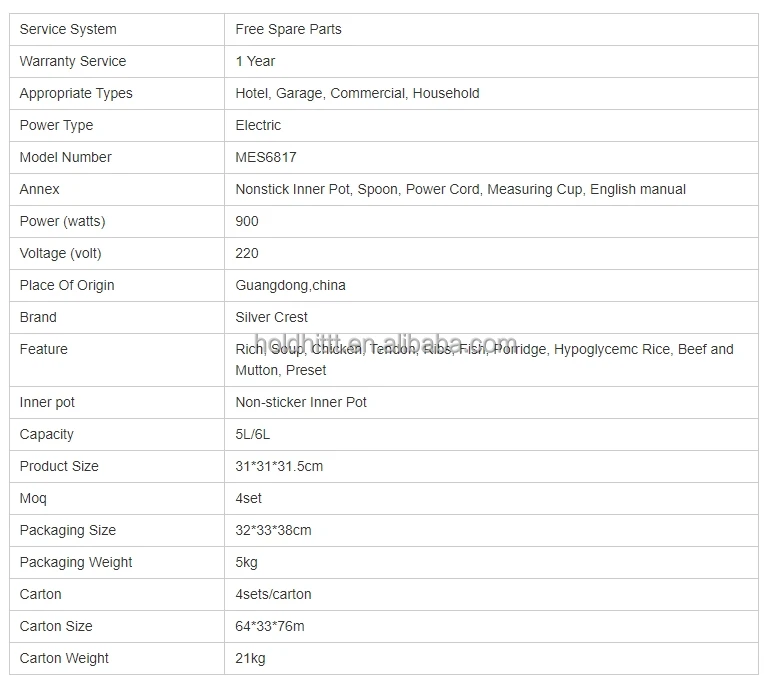
Task: Click the "21kg" carton weight value
Action: point(250,658)
